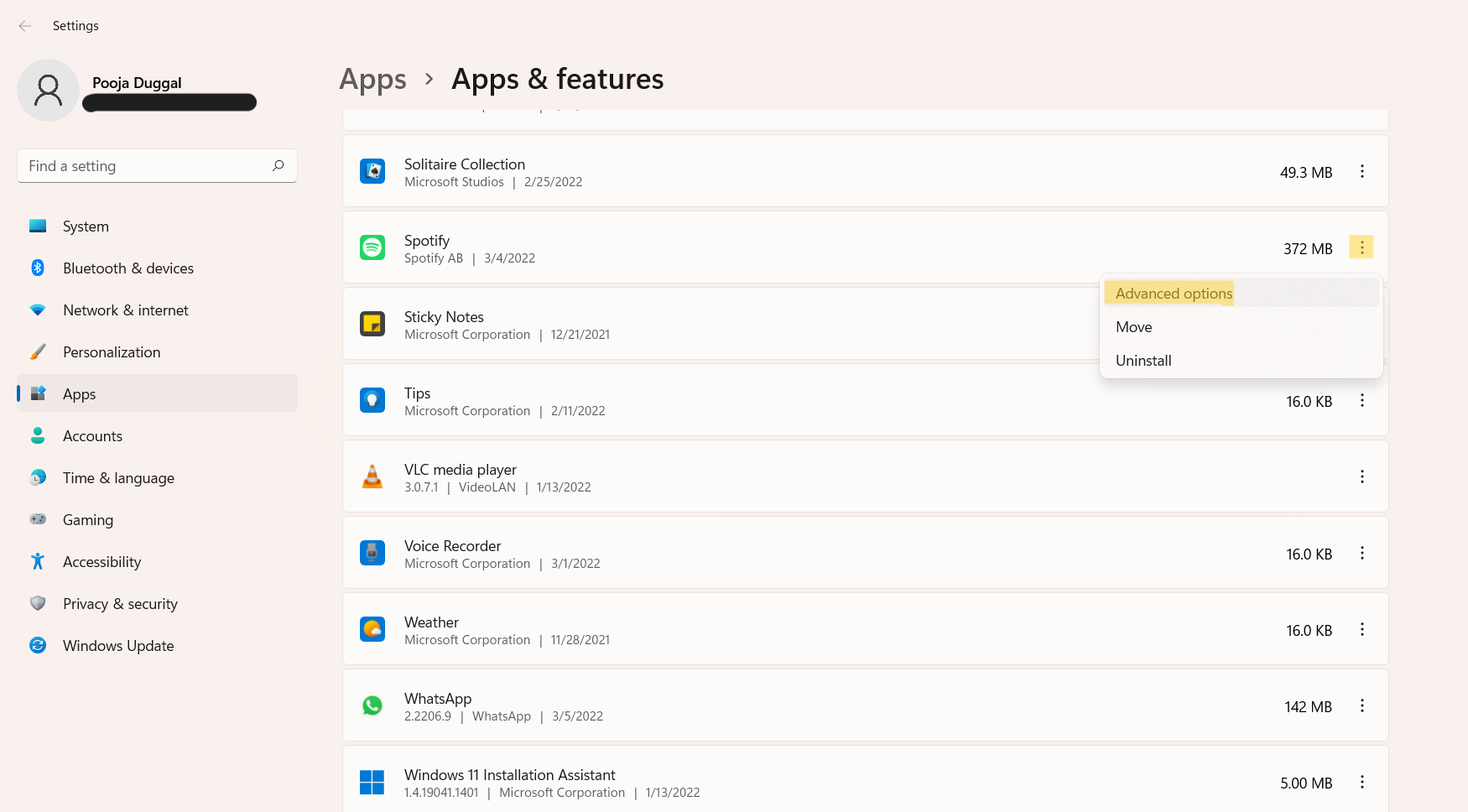Click the Sticky Notes app icon
This screenshot has height=812, width=1468.
pos(372,324)
